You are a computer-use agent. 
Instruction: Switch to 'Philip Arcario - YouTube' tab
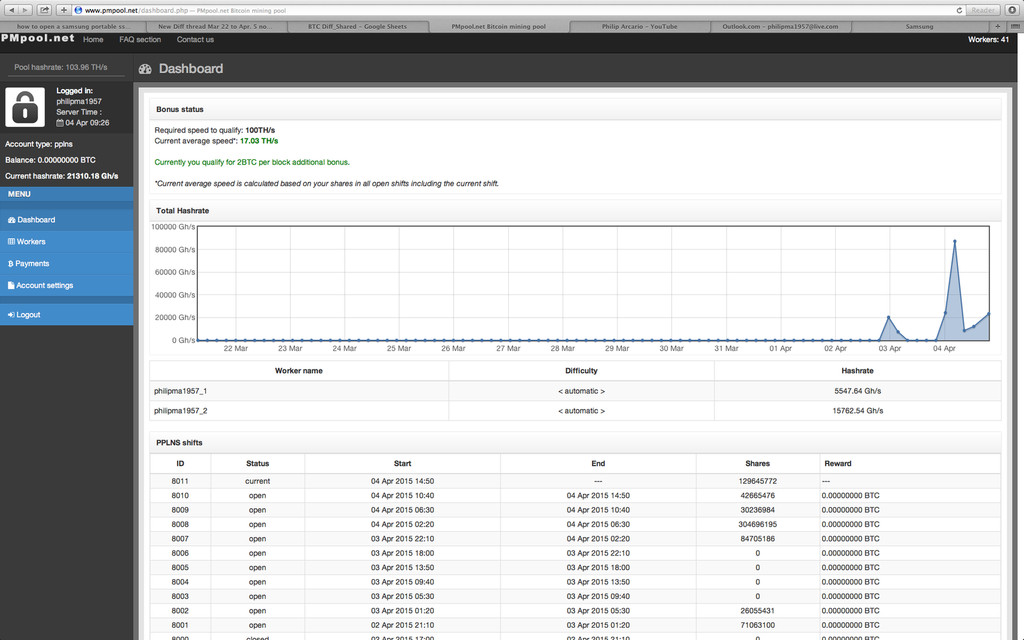(x=639, y=26)
